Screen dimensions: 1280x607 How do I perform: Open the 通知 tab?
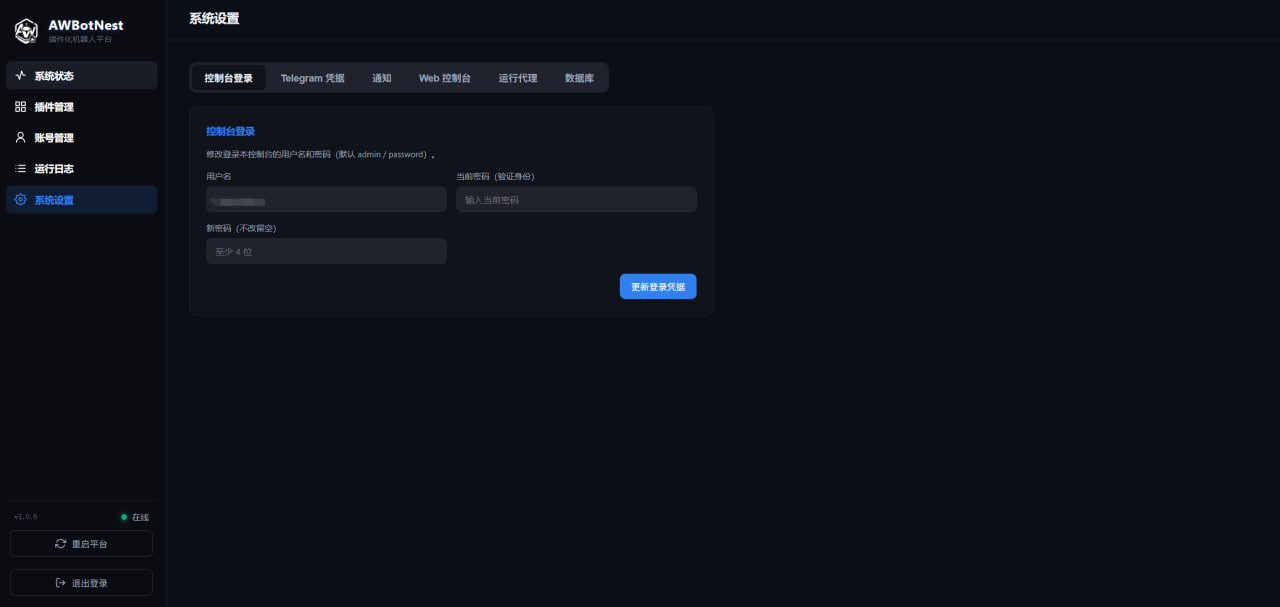coord(382,78)
